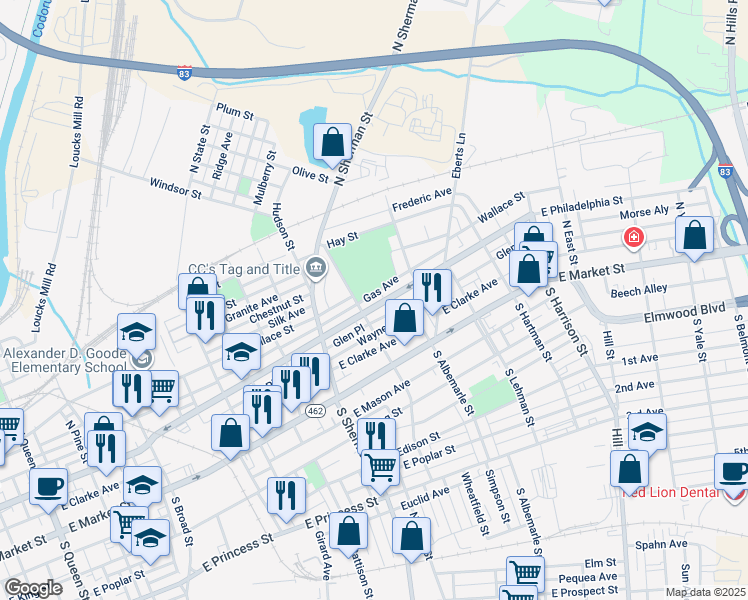The width and height of the screenshot is (748, 600).
Task: Click the 1st Ave label
Action: pos(640,360)
